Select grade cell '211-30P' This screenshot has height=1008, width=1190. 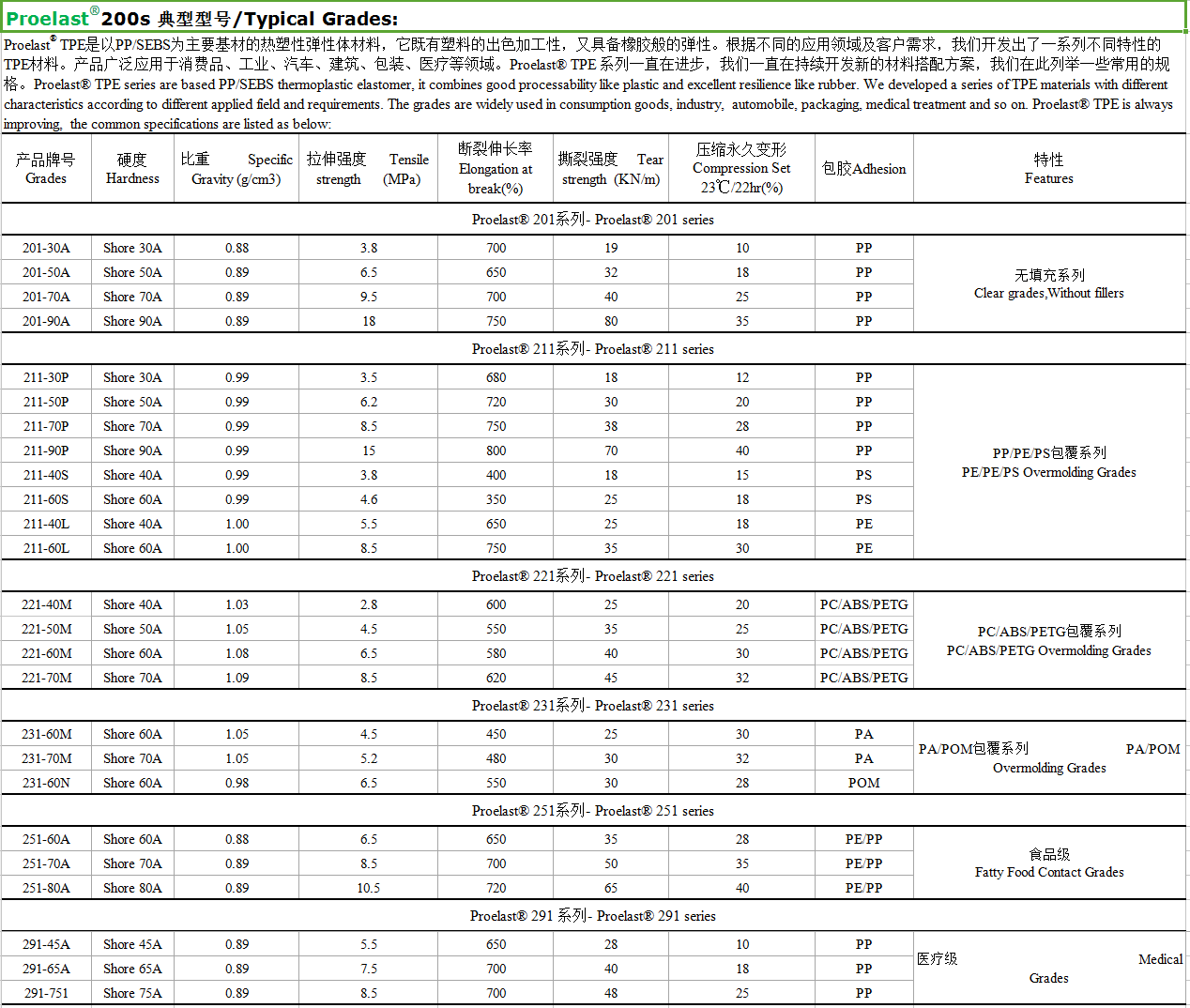pyautogui.click(x=46, y=377)
